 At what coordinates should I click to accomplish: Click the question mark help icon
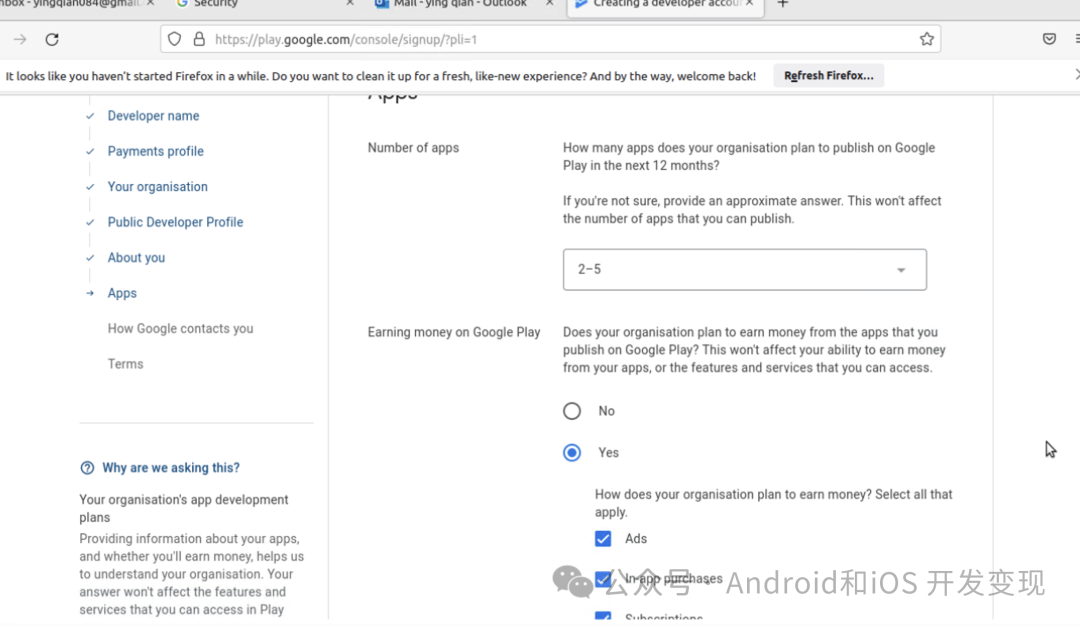click(x=87, y=468)
